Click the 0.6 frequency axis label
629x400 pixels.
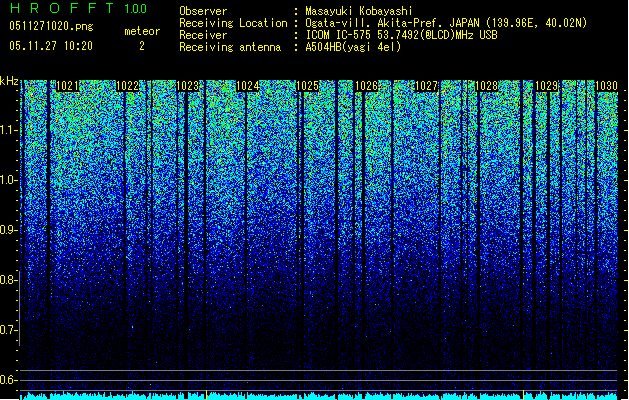pyautogui.click(x=9, y=380)
